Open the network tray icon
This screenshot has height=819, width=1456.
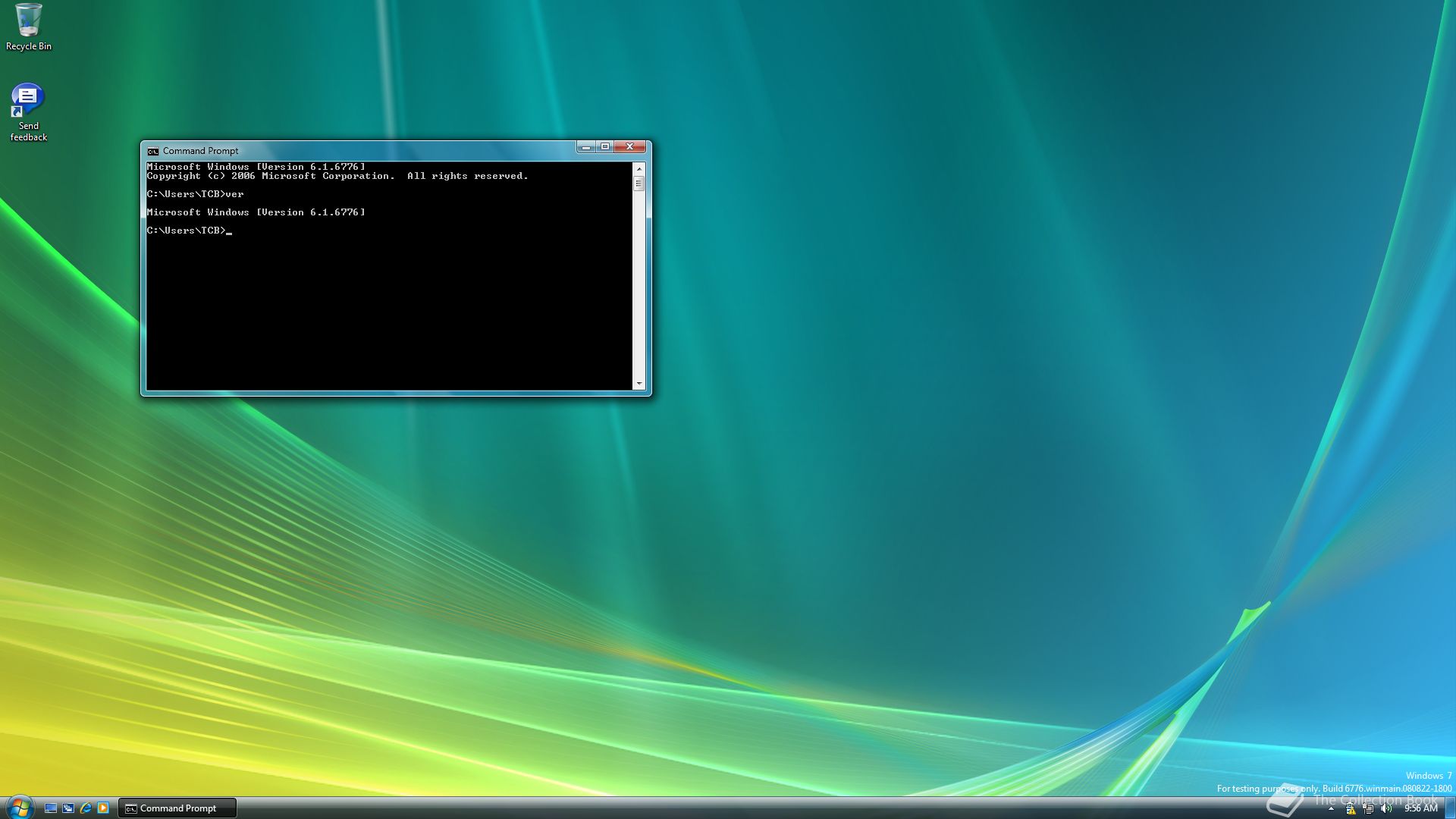pyautogui.click(x=1368, y=809)
